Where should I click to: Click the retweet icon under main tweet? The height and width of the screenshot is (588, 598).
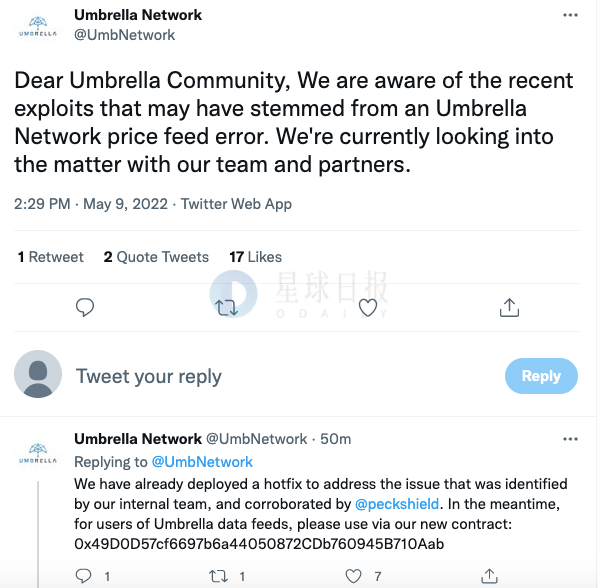[227, 308]
